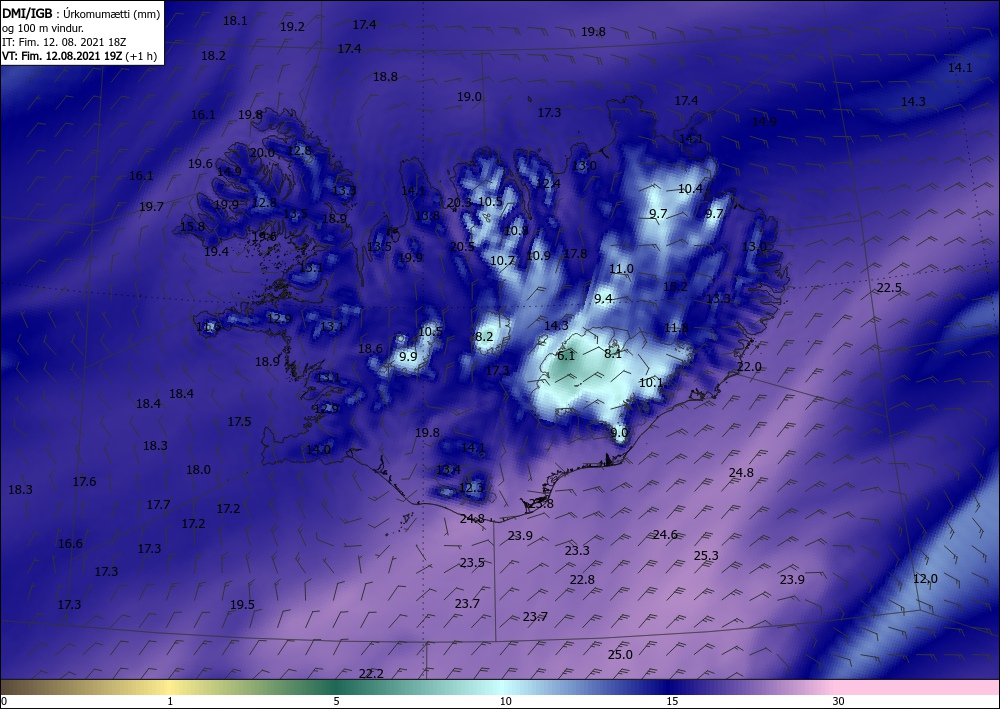The height and width of the screenshot is (709, 1000).
Task: Select the 18.6 value label
Action: 370,348
